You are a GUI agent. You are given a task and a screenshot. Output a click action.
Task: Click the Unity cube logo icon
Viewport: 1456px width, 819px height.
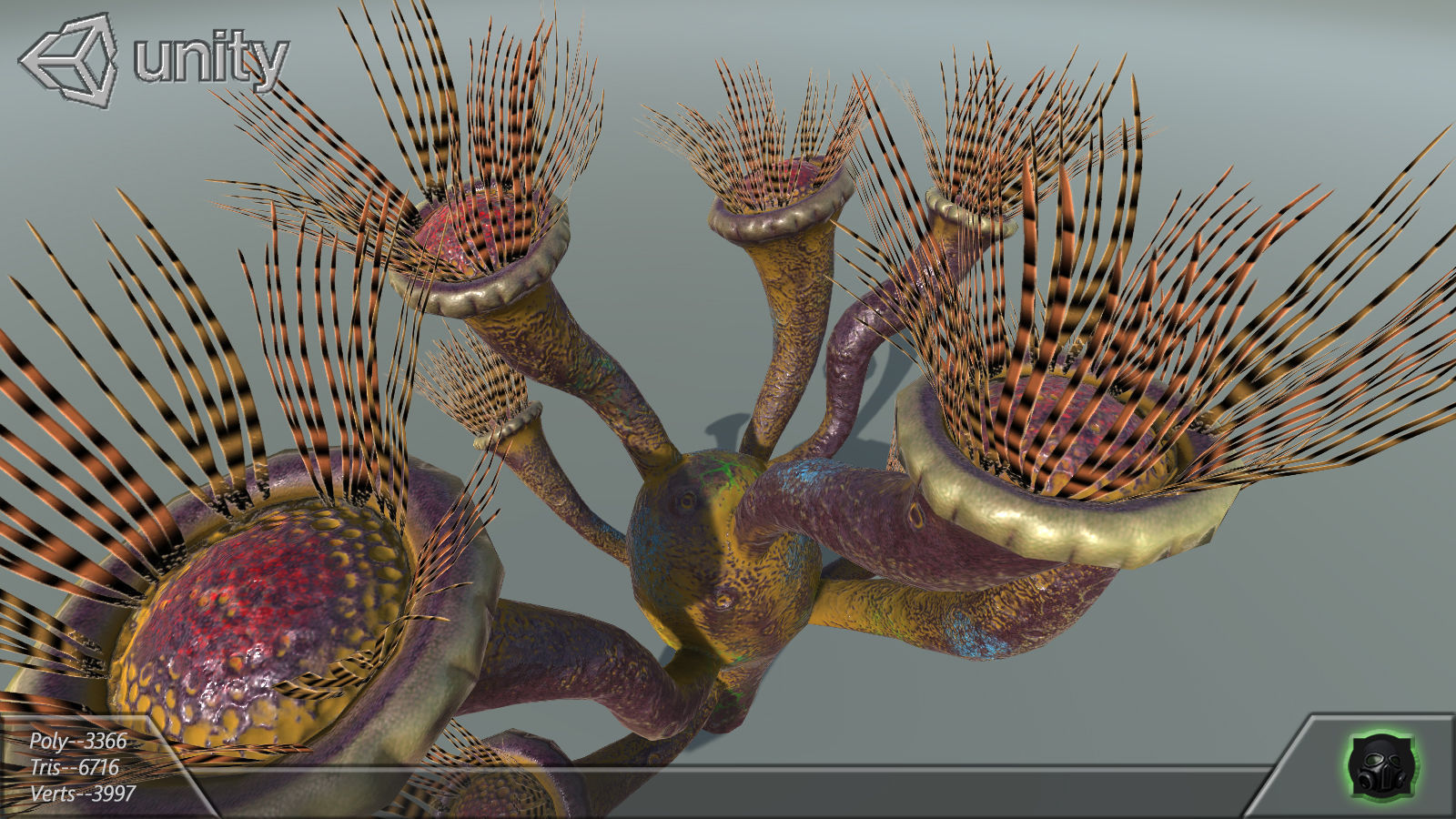(69, 62)
